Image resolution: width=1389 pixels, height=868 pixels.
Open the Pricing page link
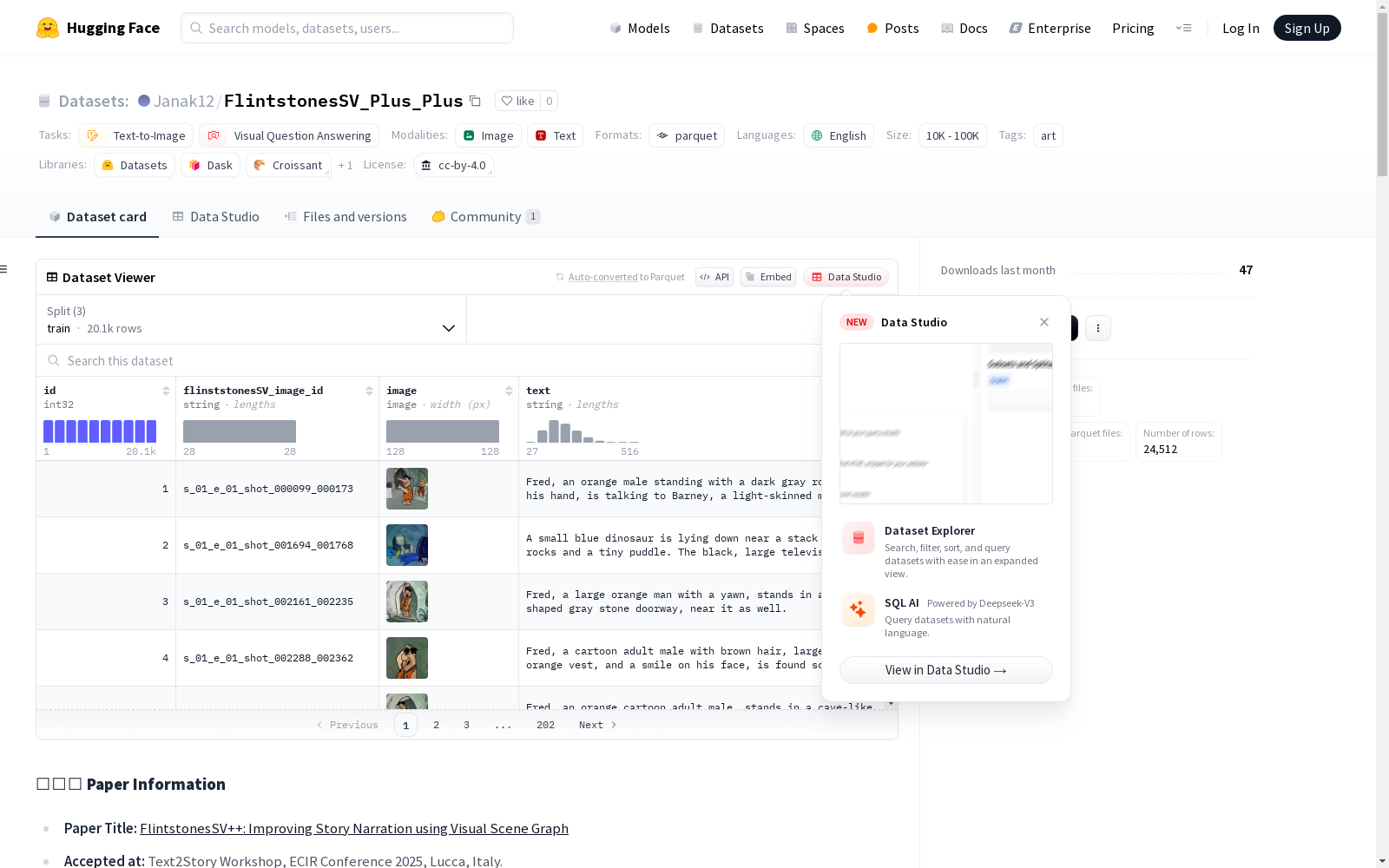[1133, 28]
